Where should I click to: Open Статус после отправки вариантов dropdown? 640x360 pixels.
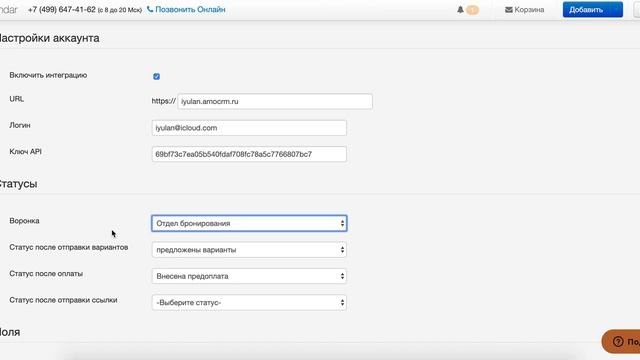pyautogui.click(x=249, y=250)
